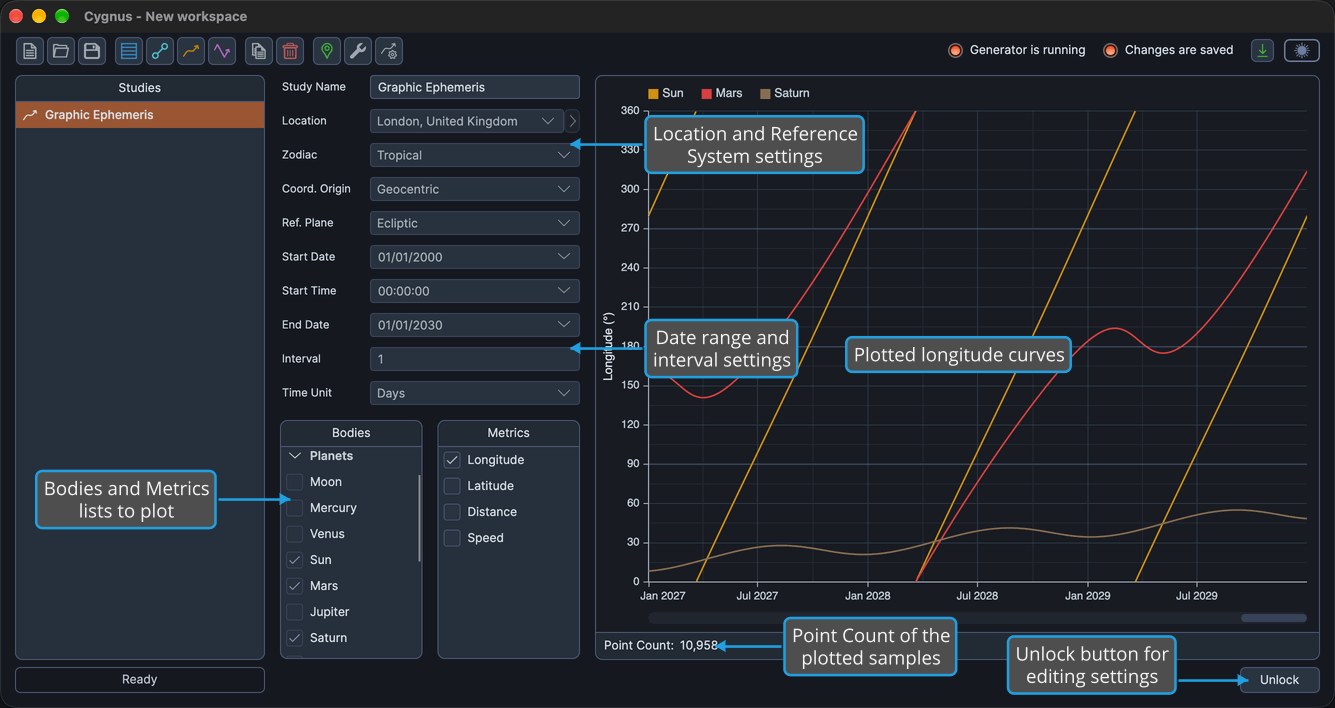The image size is (1335, 708).
Task: Click the Studies panel header
Action: coord(140,88)
